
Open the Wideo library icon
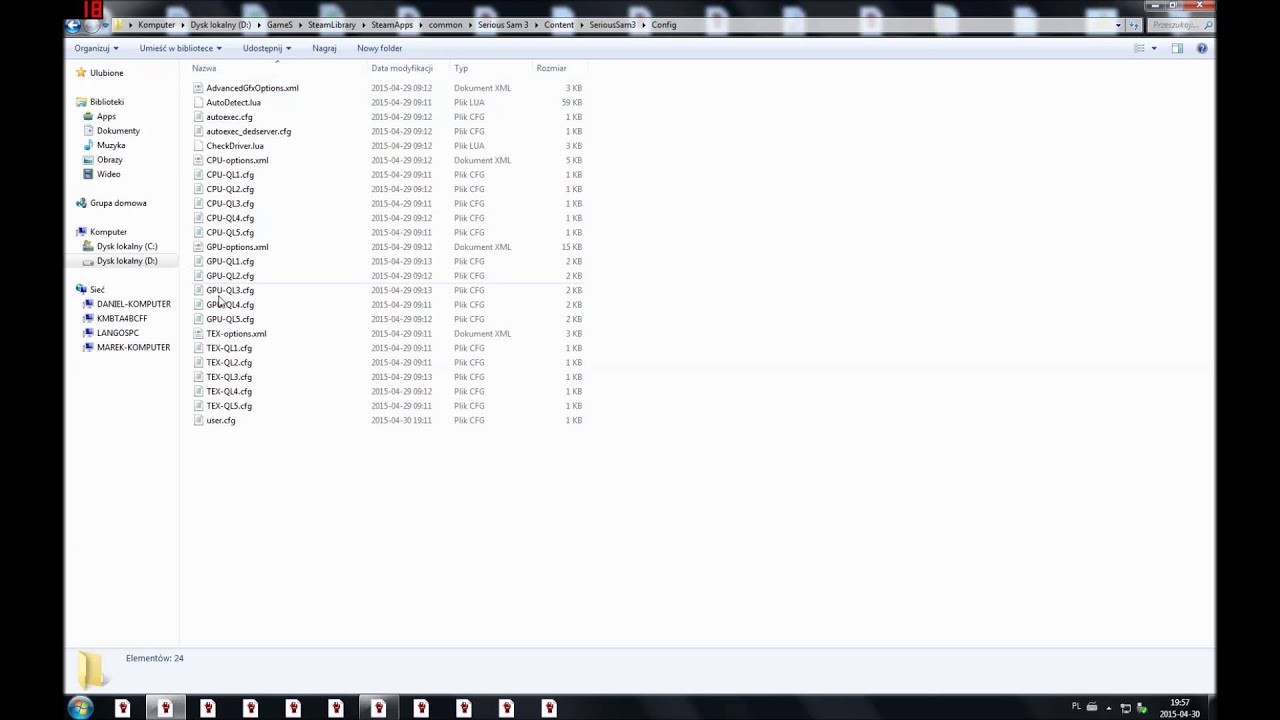88,174
